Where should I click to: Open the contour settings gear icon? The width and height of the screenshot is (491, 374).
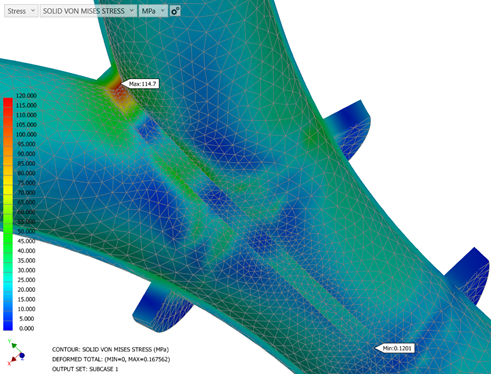coord(175,11)
